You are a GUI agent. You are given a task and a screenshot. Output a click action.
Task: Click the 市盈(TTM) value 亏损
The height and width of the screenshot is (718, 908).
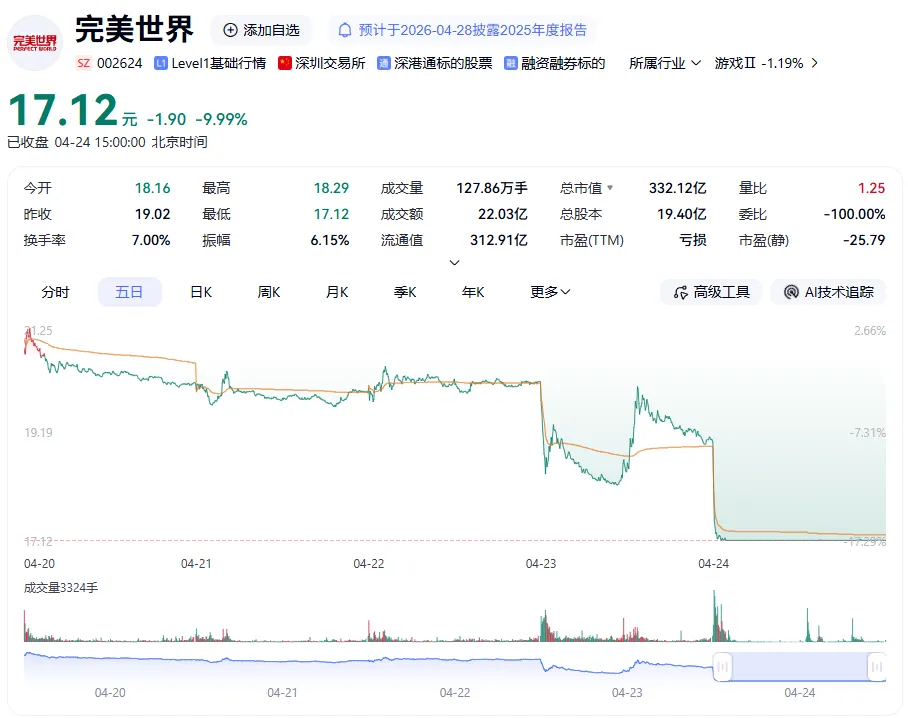pyautogui.click(x=693, y=240)
